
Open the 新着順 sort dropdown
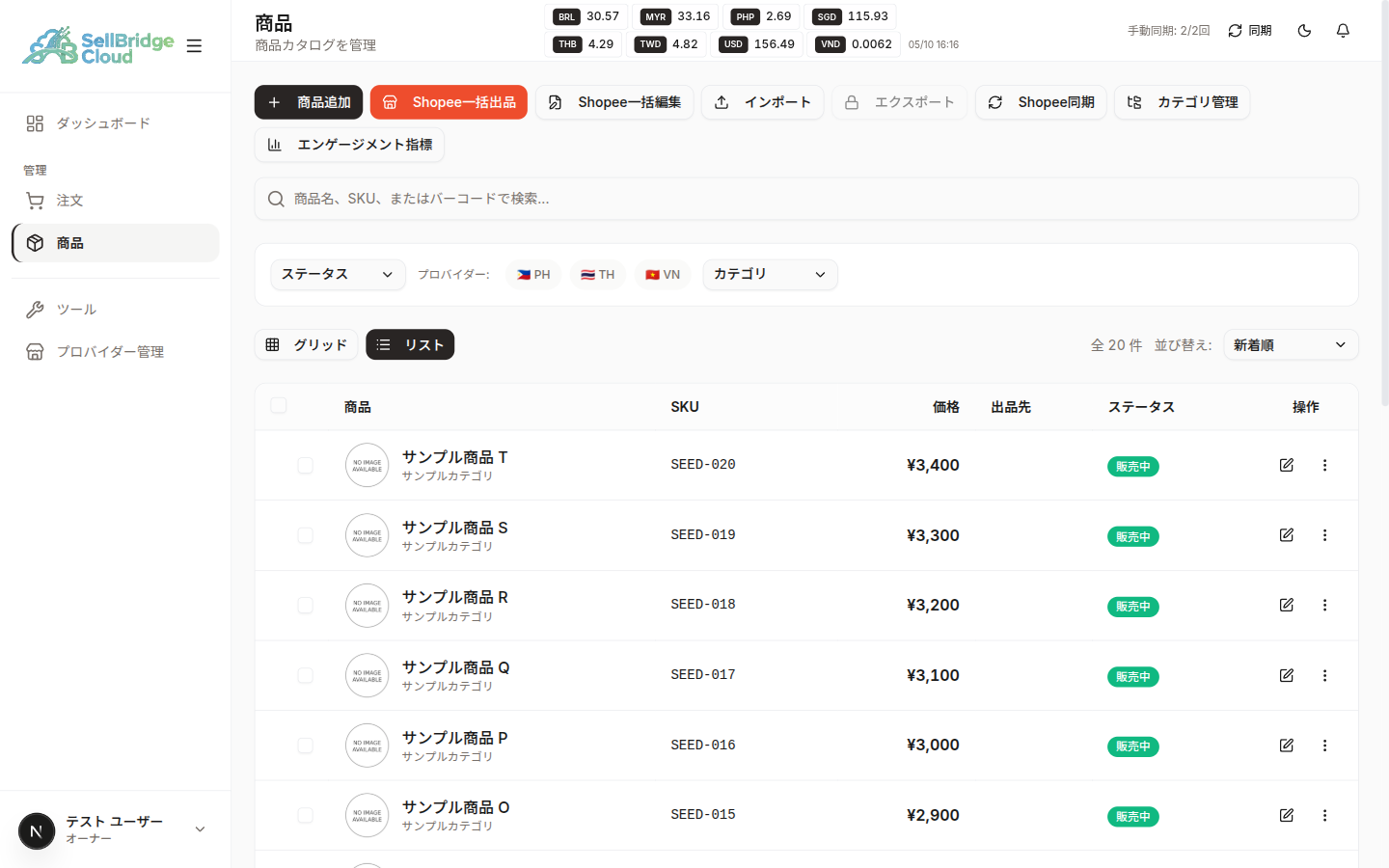point(1291,345)
